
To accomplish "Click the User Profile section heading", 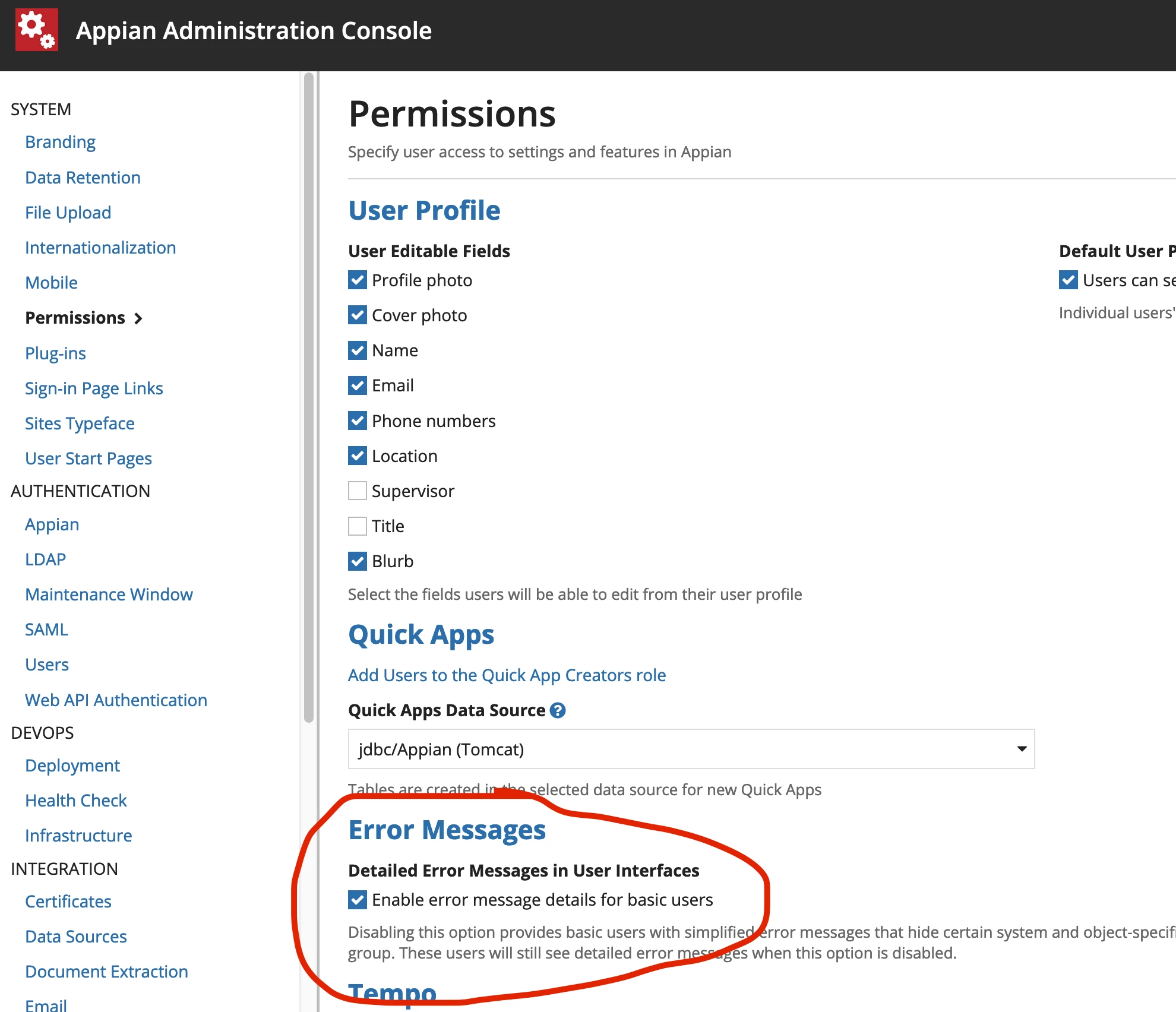I will pyautogui.click(x=425, y=210).
